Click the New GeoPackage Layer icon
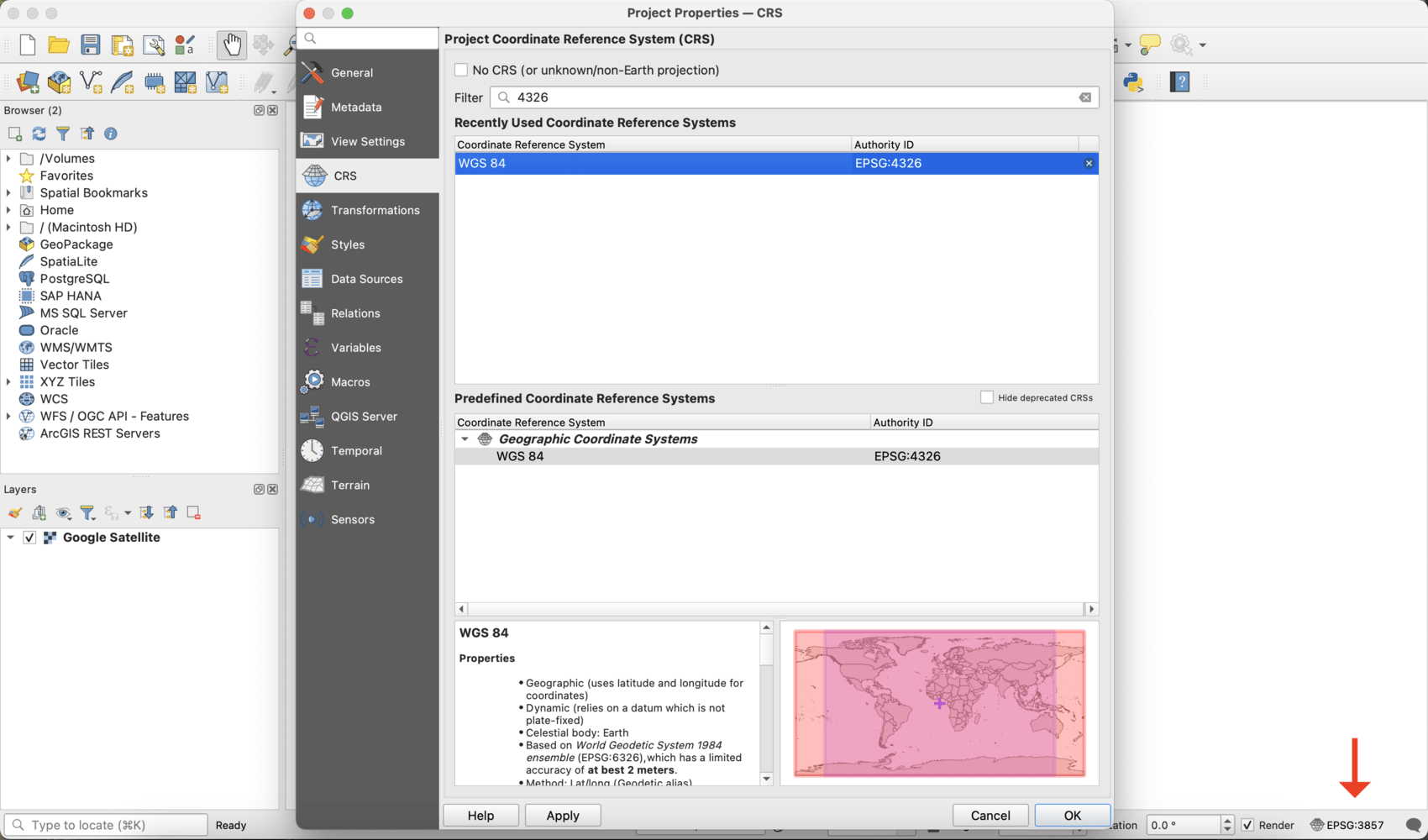Image resolution: width=1428 pixels, height=840 pixels. coord(59,81)
